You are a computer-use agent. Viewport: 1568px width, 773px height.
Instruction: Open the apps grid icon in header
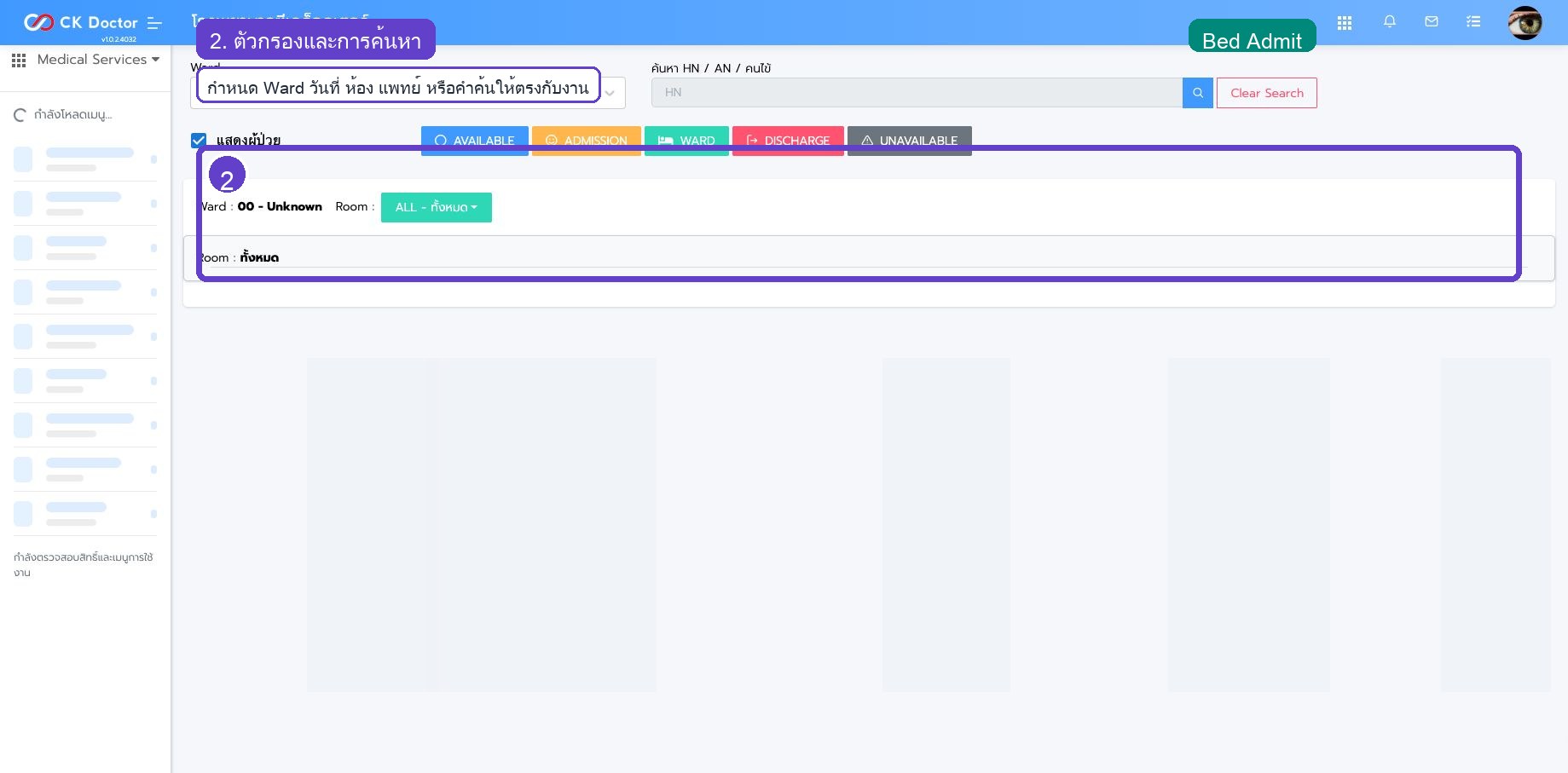tap(1345, 23)
